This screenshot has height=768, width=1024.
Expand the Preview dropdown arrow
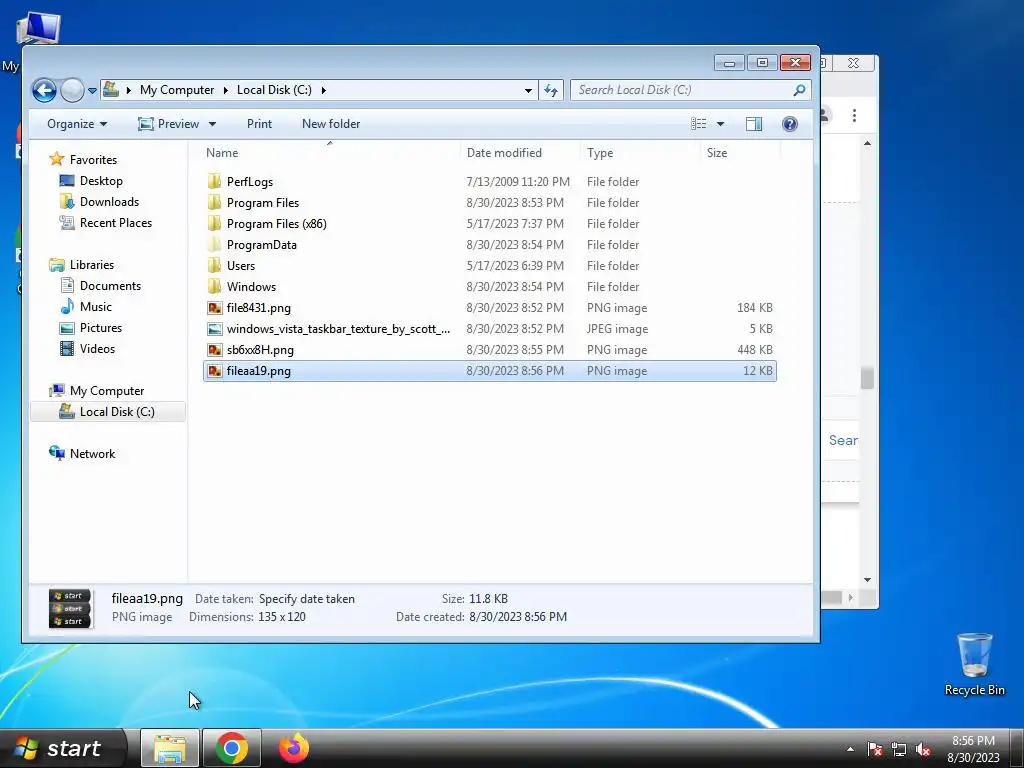(x=212, y=124)
